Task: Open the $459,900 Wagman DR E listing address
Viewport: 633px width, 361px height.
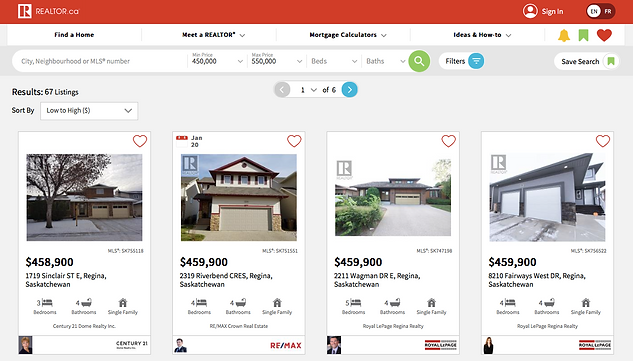Action: point(377,280)
